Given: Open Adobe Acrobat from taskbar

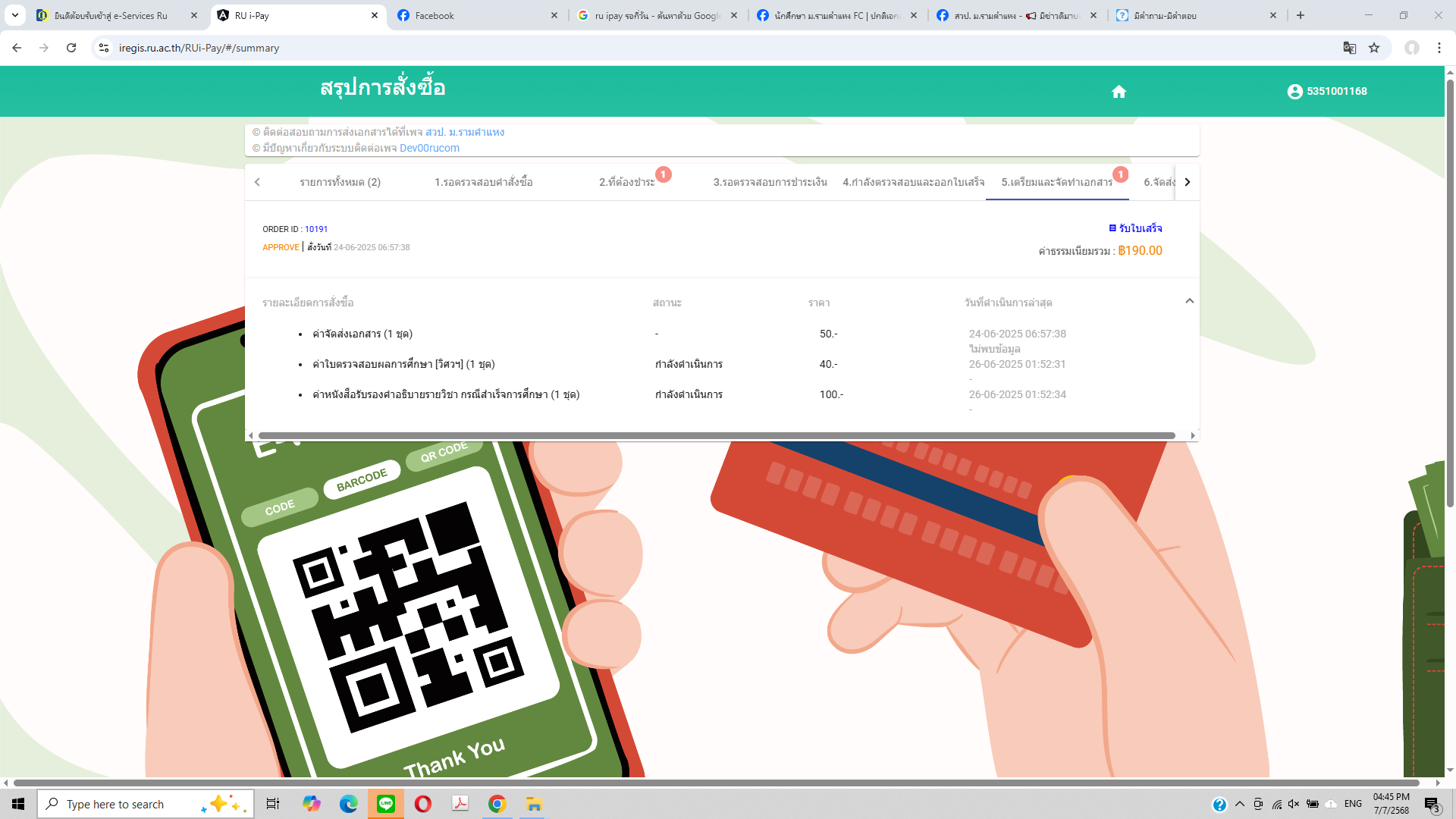Looking at the screenshot, I should coord(460,804).
